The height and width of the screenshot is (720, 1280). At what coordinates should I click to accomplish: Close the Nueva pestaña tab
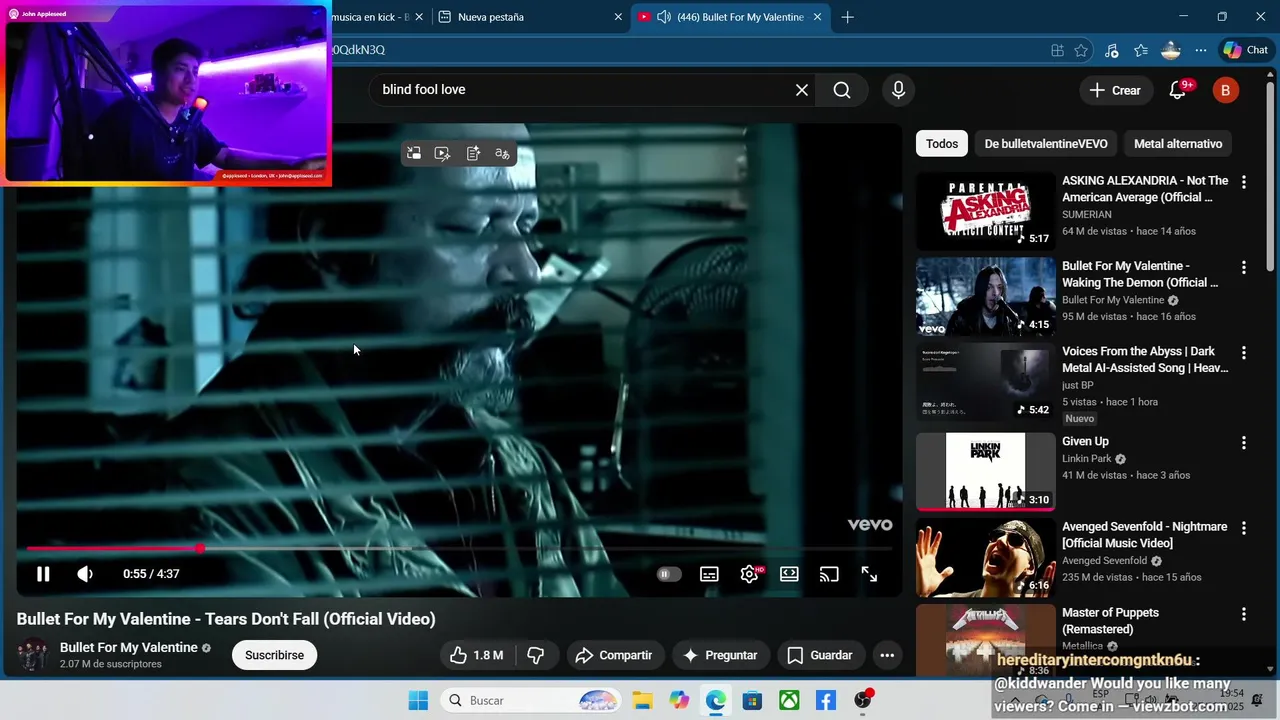pyautogui.click(x=618, y=17)
